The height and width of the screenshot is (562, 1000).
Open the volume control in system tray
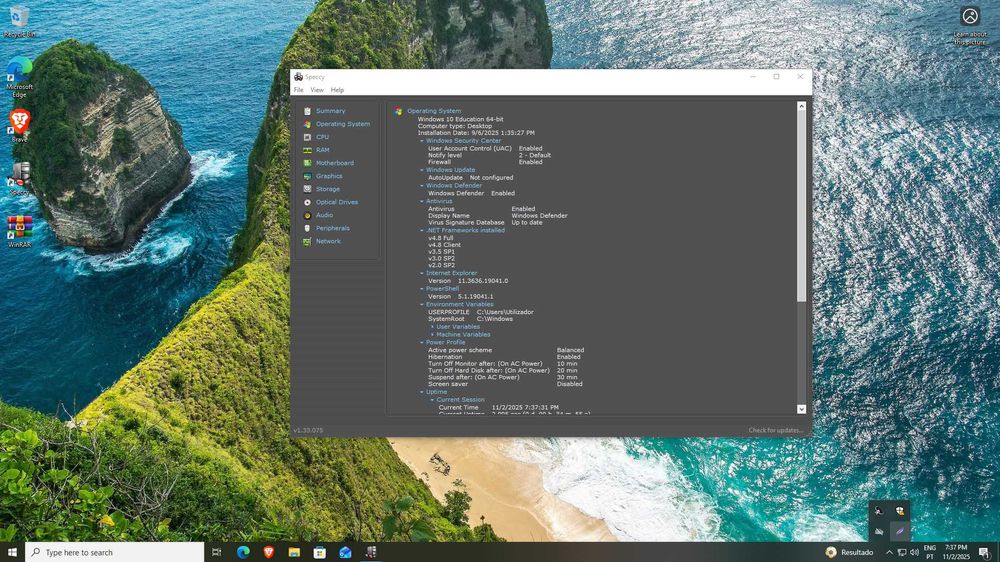click(x=915, y=552)
